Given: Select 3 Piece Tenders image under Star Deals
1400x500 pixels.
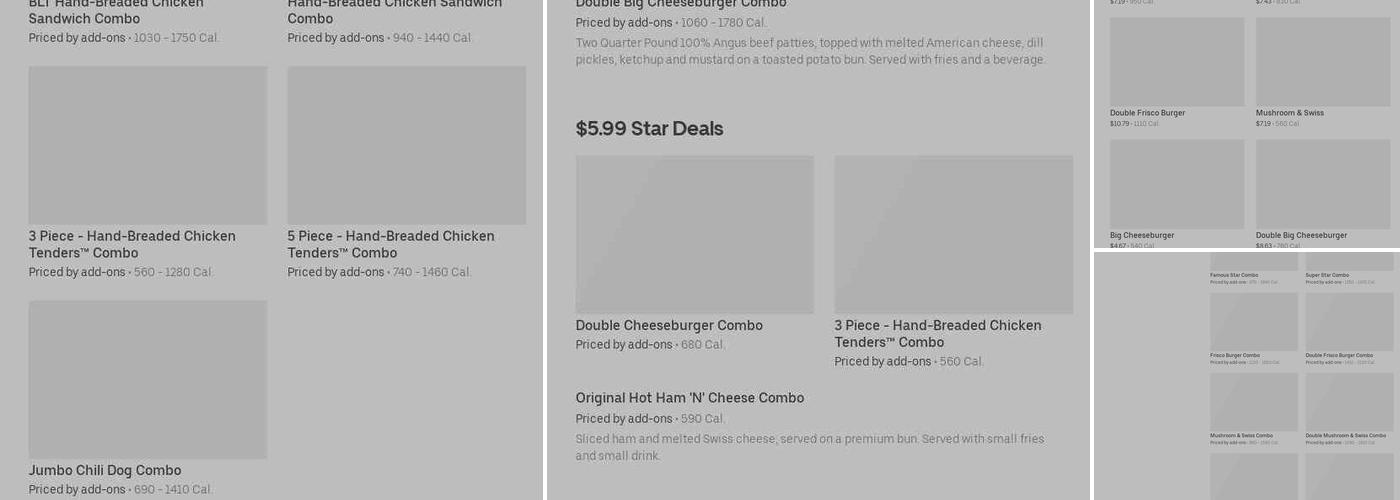Looking at the screenshot, I should click(953, 234).
